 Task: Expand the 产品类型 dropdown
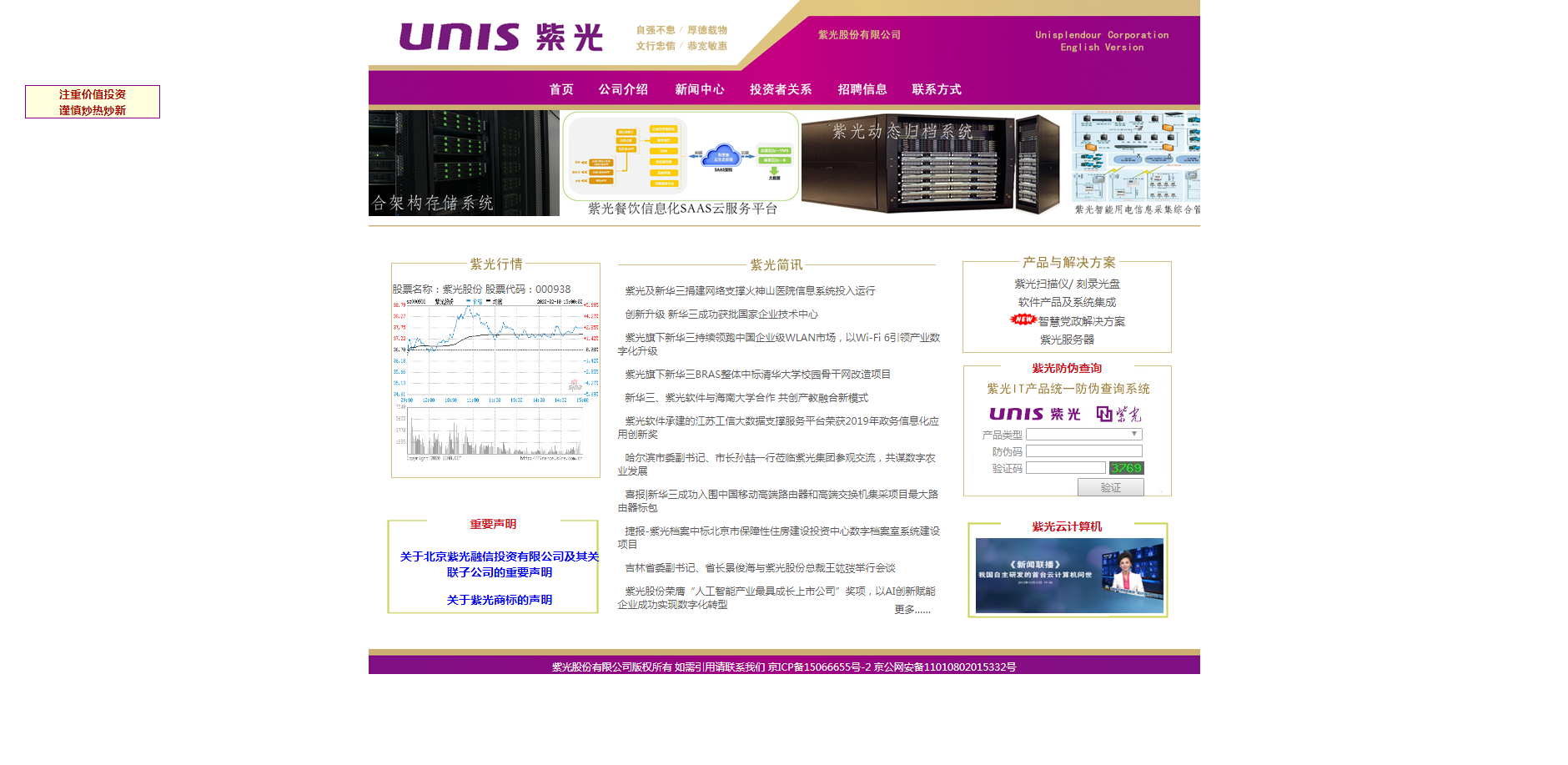(1083, 435)
